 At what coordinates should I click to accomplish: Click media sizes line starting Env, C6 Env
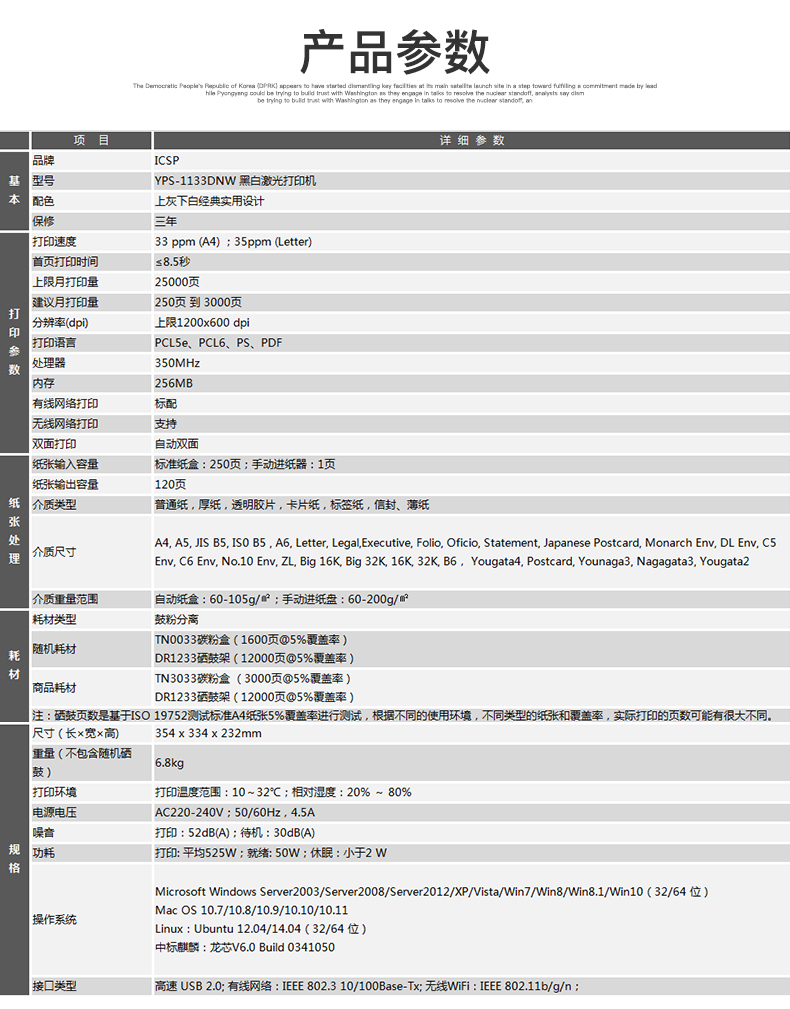(x=452, y=561)
